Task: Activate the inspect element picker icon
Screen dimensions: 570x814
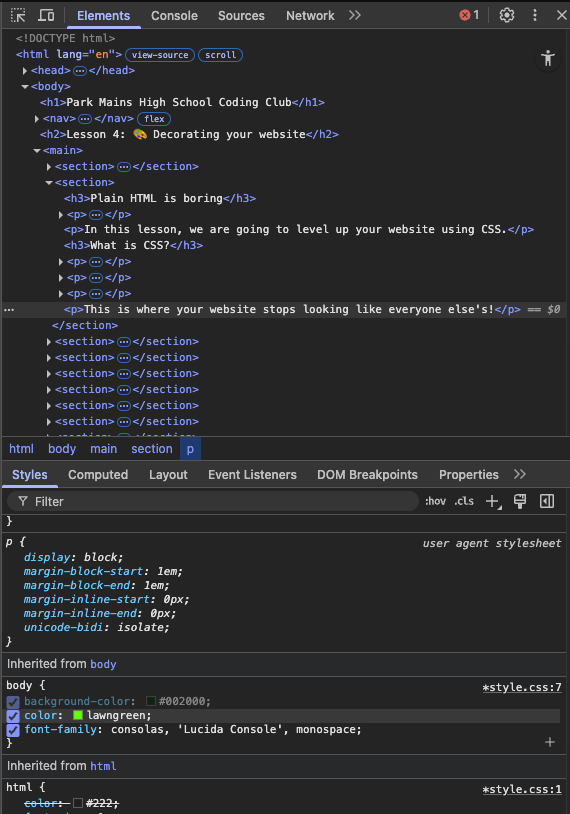Action: point(18,16)
